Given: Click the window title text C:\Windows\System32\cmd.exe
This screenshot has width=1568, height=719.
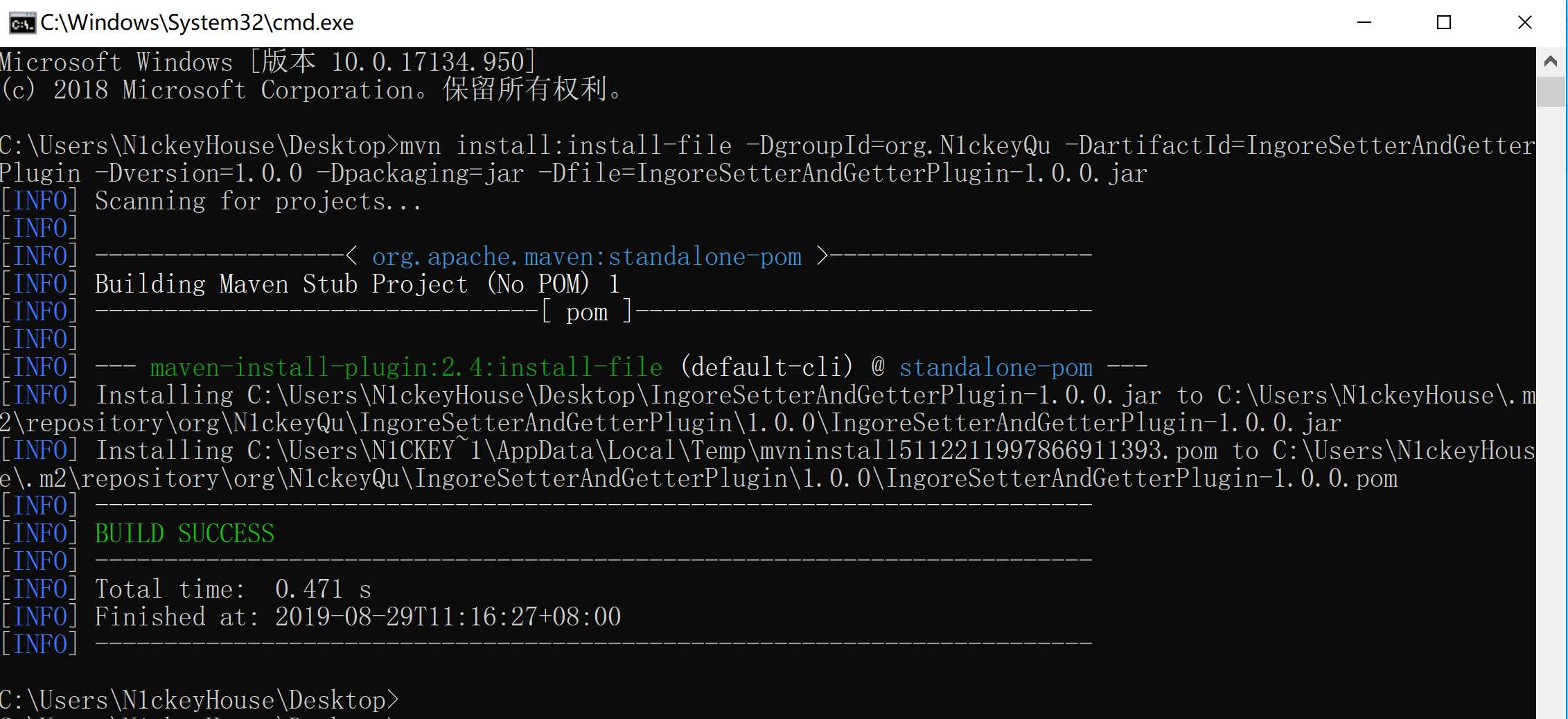Looking at the screenshot, I should tap(197, 23).
